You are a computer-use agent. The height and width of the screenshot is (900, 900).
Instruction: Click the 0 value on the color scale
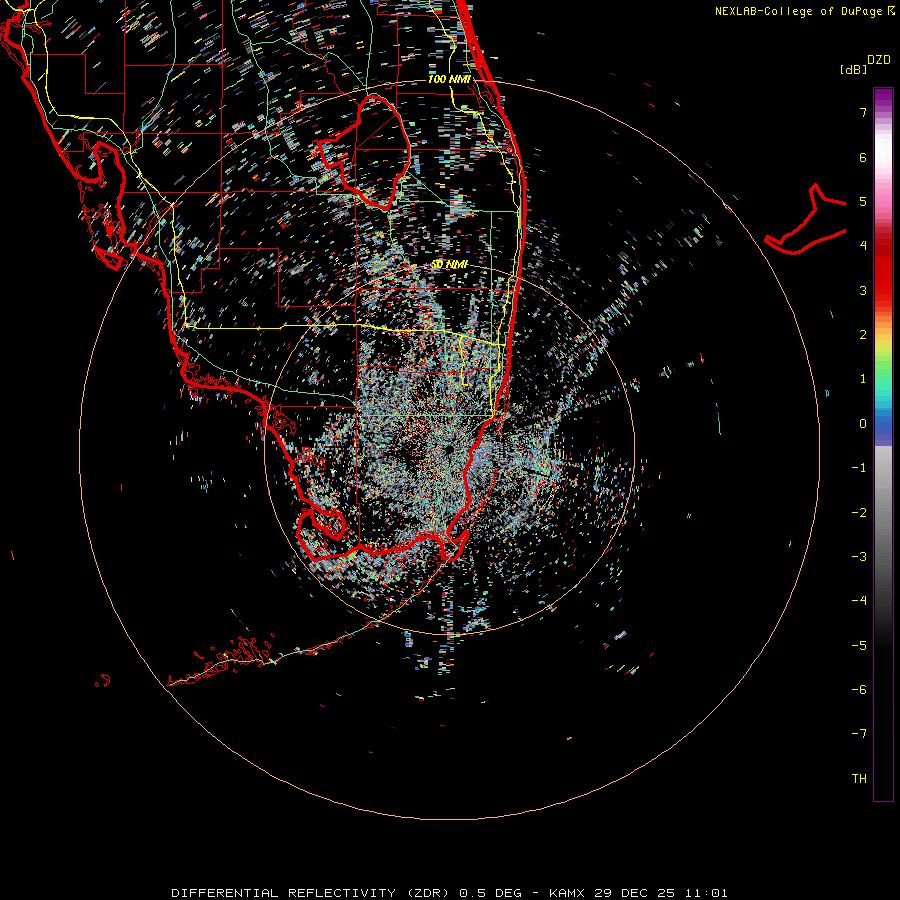(x=863, y=424)
